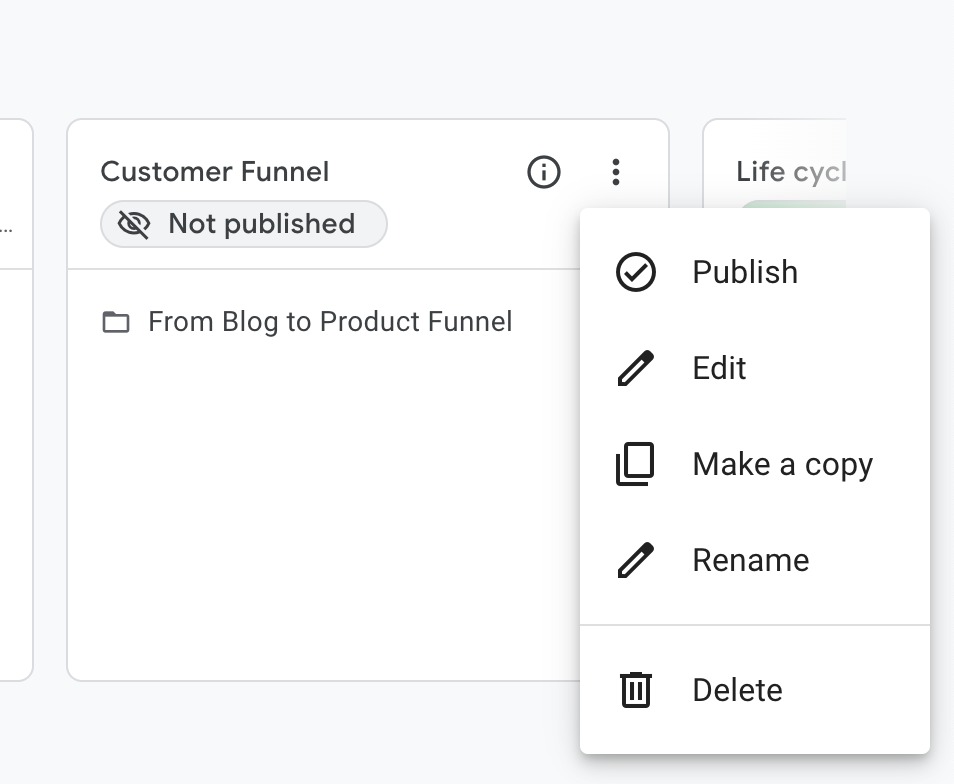The height and width of the screenshot is (784, 954).
Task: Click the pencil icon next to Edit
Action: click(636, 368)
